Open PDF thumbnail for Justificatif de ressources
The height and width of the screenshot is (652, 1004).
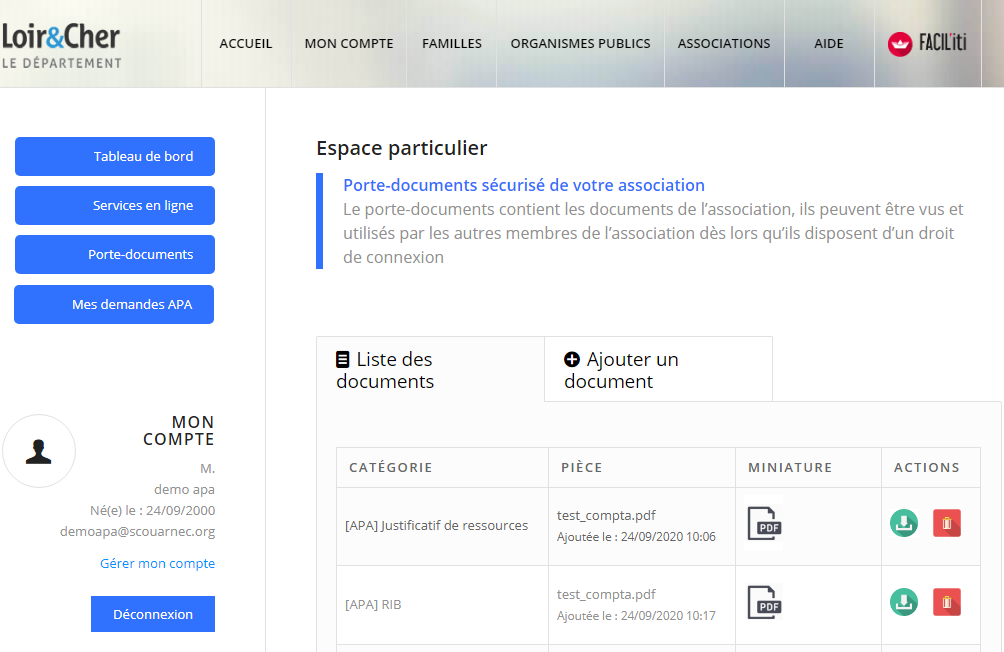point(764,523)
